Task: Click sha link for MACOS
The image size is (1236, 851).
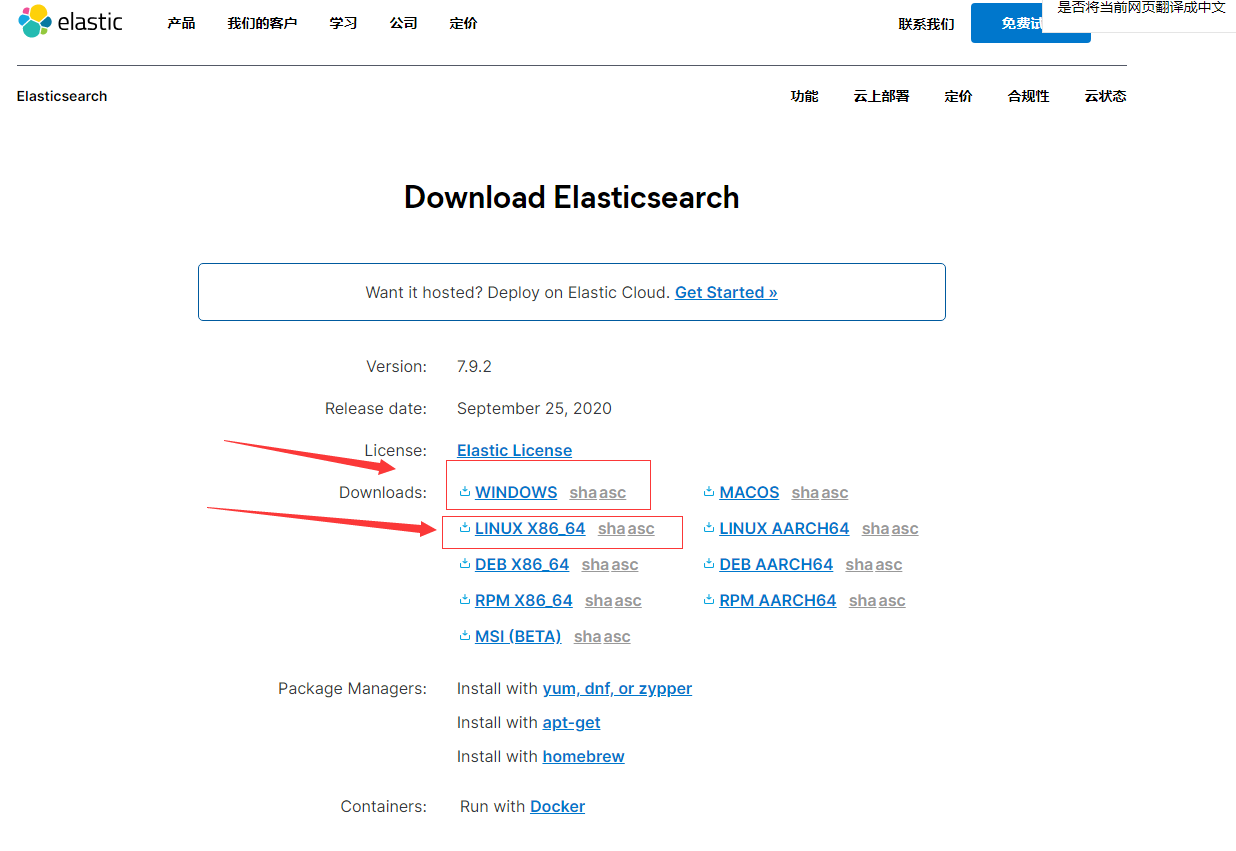Action: pos(805,492)
